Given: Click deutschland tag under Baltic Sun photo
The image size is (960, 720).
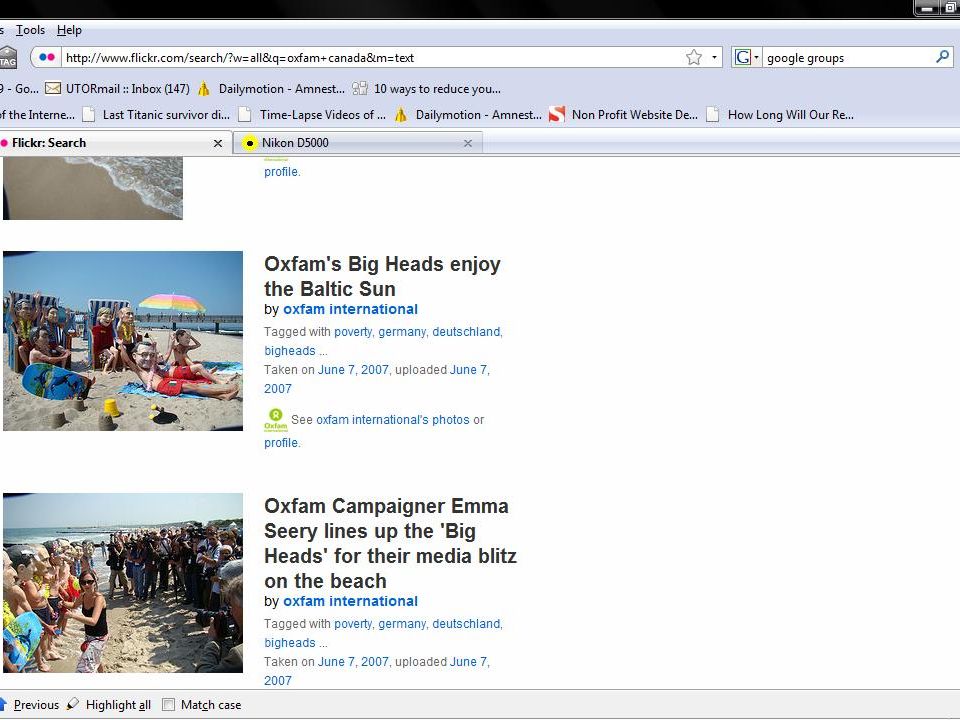Looking at the screenshot, I should [x=466, y=332].
